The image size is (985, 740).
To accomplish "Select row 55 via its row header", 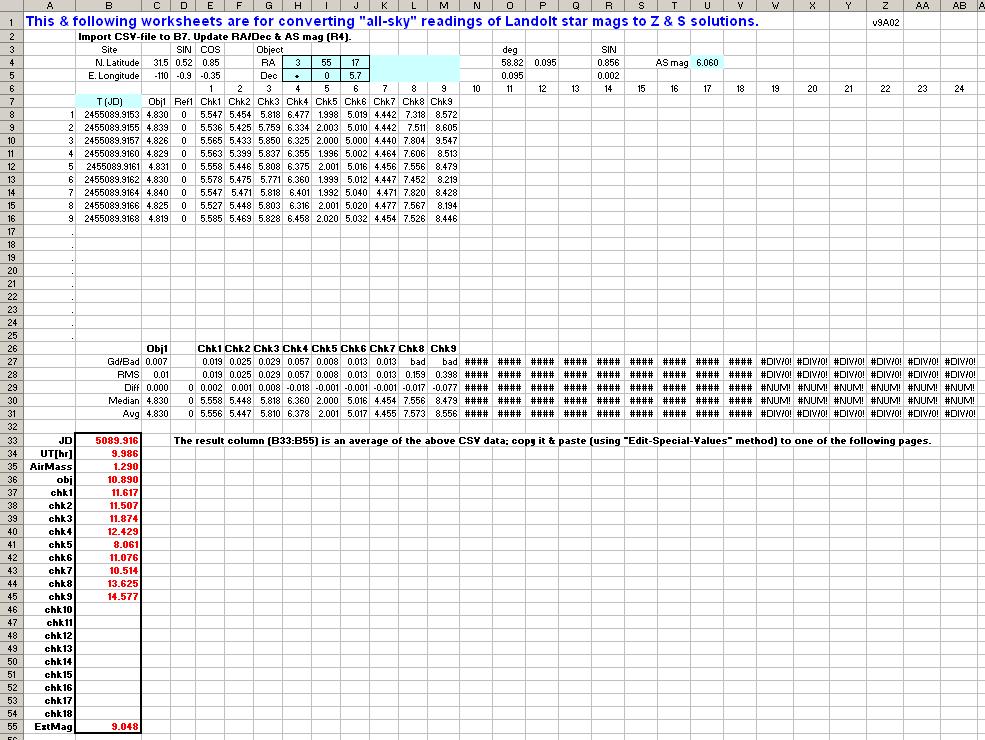I will (12, 727).
